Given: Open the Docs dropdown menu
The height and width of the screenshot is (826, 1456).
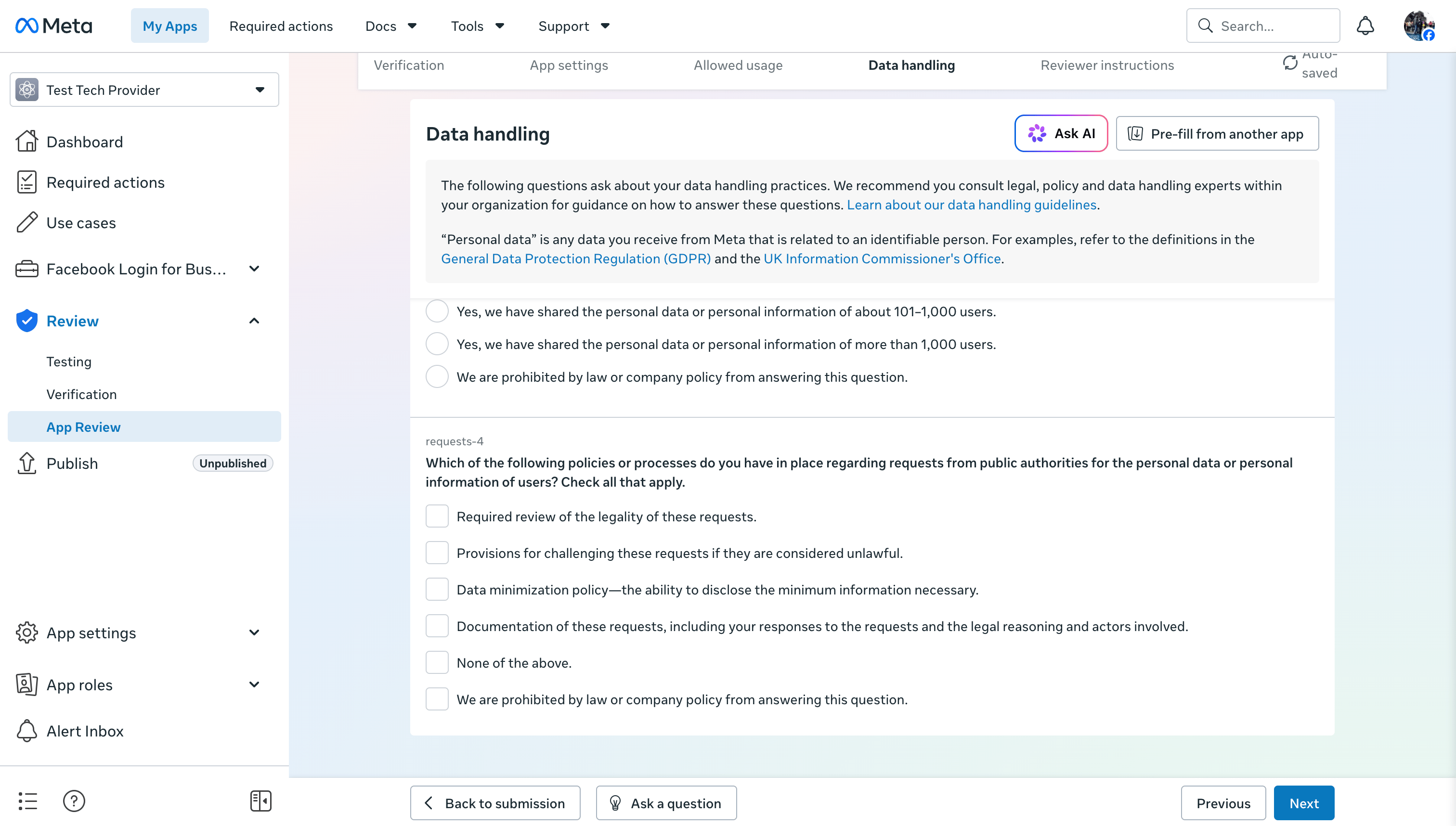Looking at the screenshot, I should (391, 26).
